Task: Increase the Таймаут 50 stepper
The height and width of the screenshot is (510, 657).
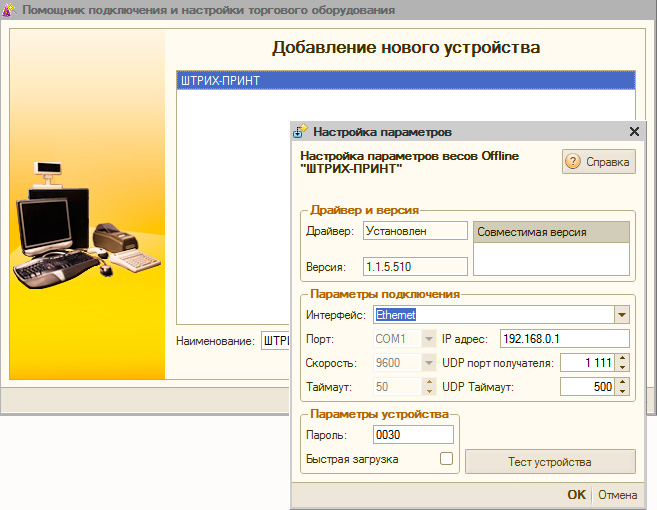Action: [429, 382]
